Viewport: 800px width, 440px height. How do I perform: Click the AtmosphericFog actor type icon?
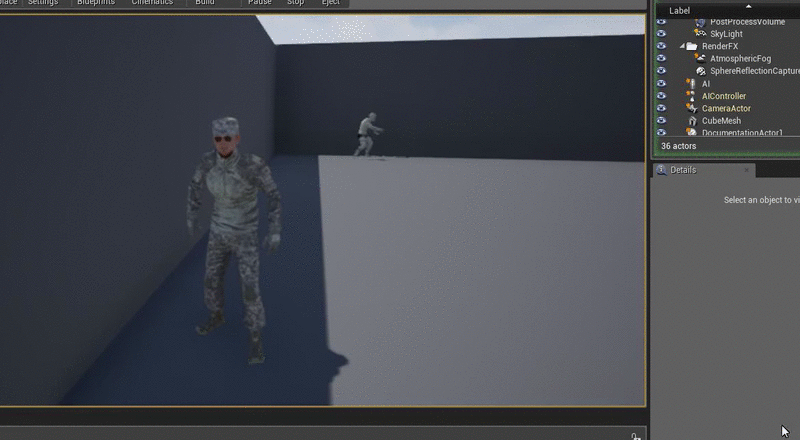coord(700,58)
